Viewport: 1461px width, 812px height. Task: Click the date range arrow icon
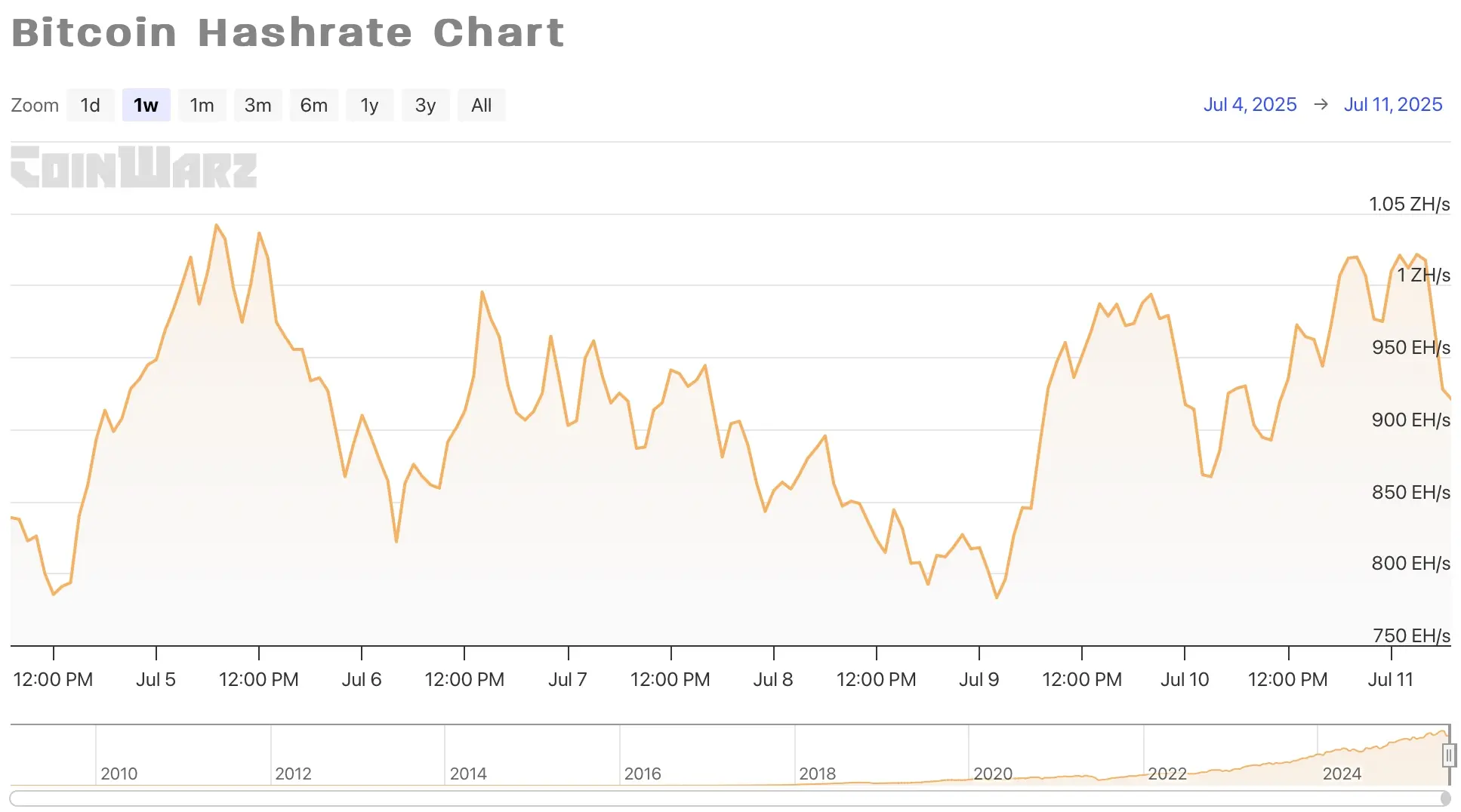pos(1321,104)
